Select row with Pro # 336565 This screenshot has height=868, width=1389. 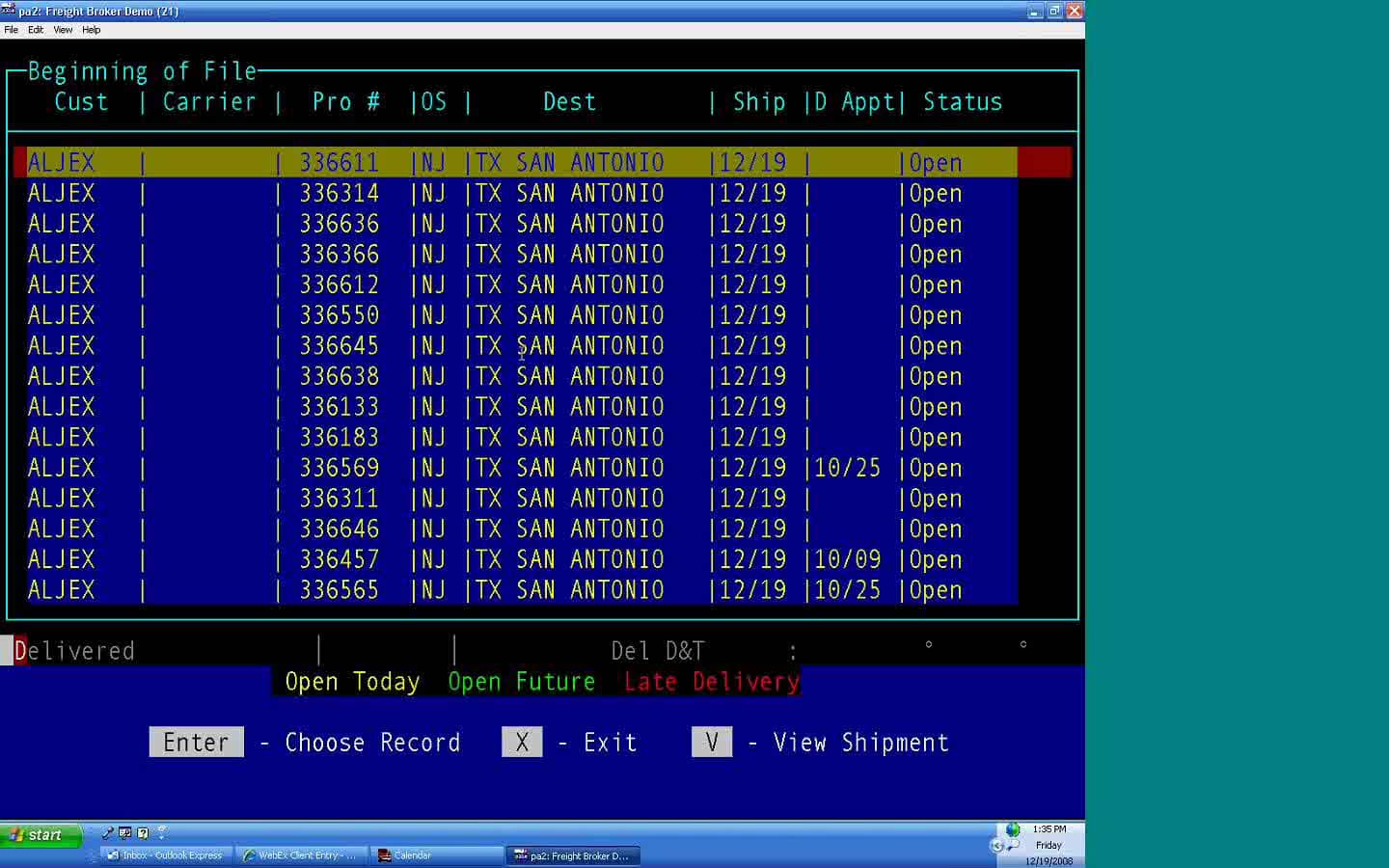pos(522,590)
